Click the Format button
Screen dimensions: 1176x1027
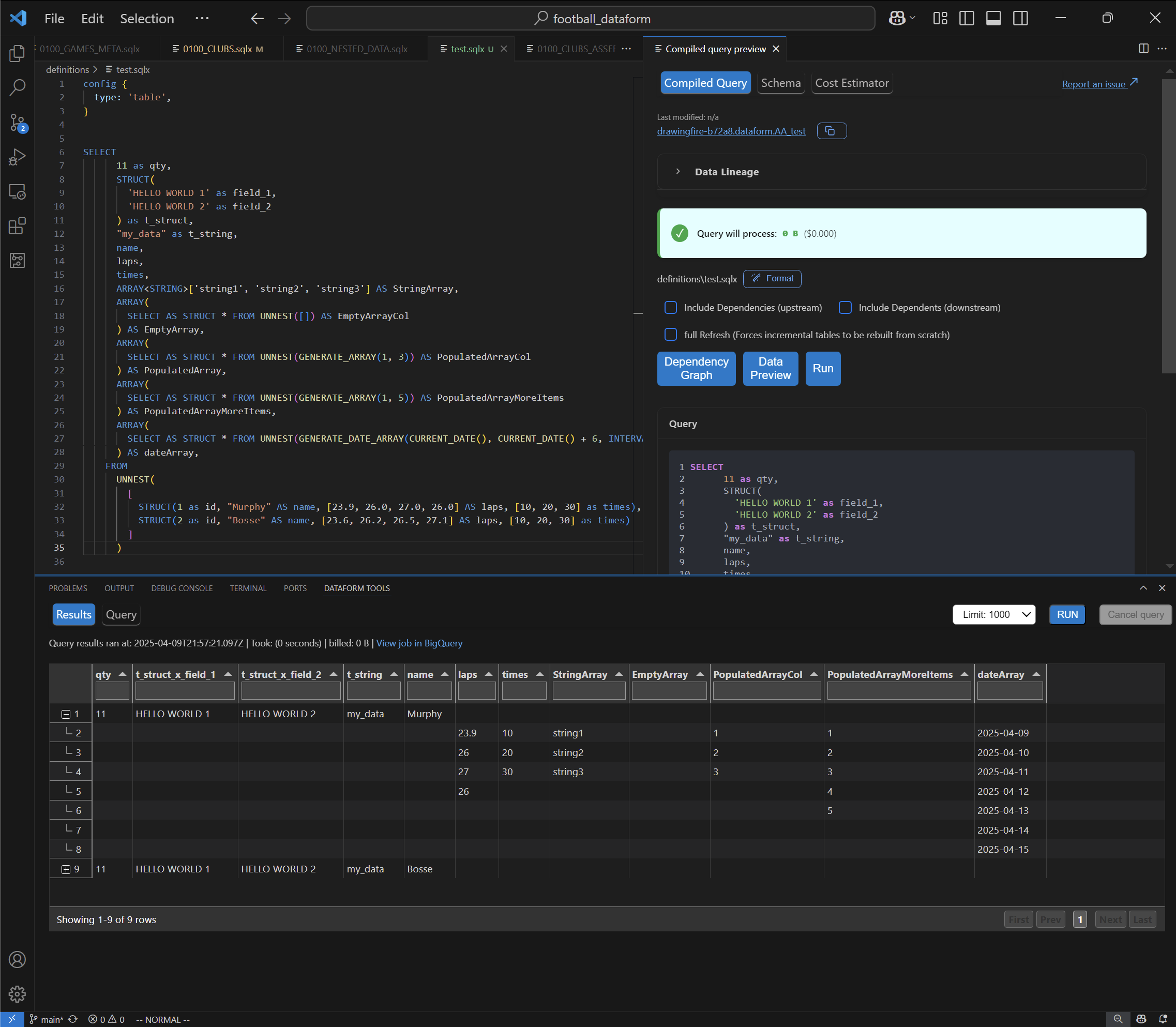click(772, 279)
